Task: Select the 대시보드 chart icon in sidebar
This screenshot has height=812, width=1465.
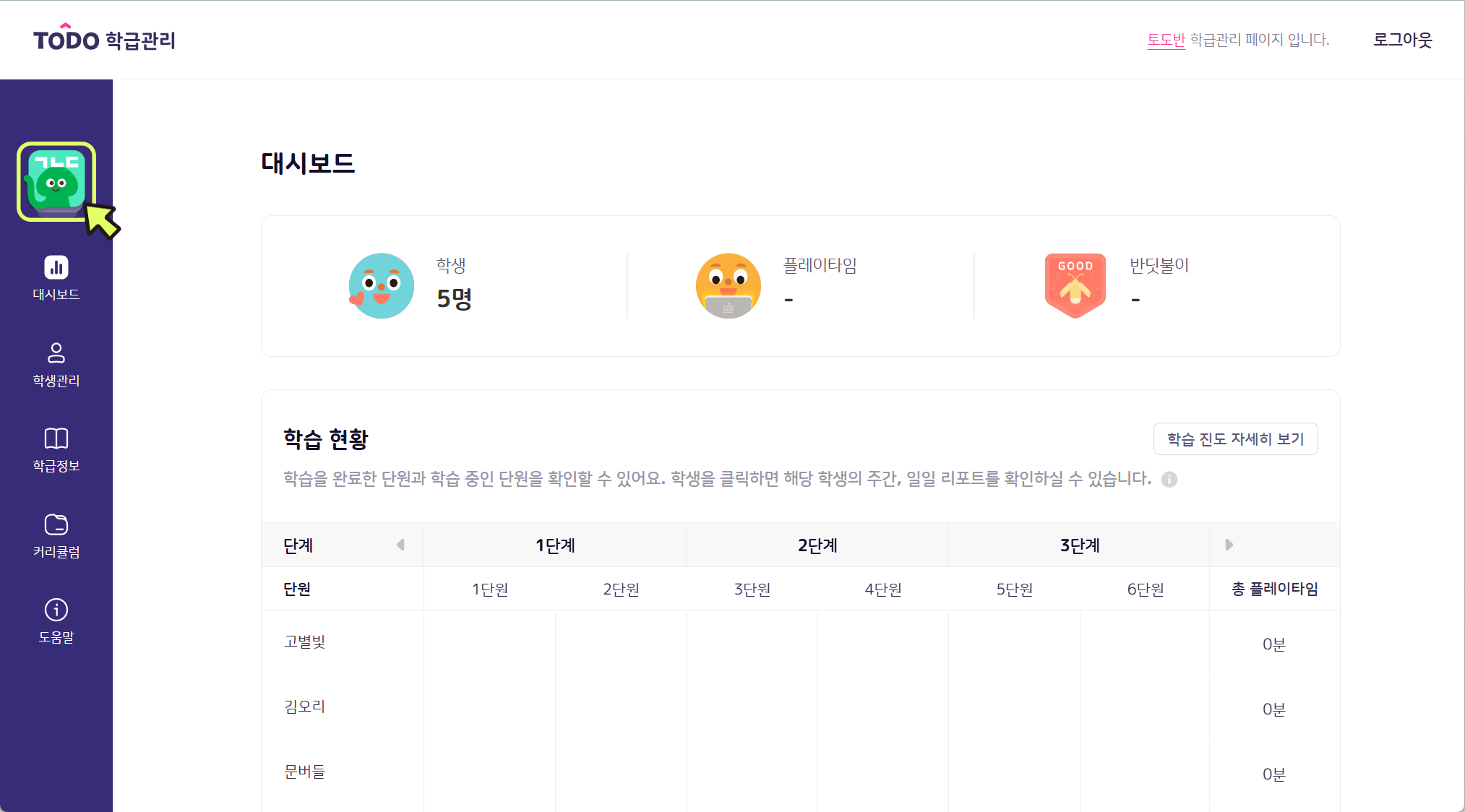Action: click(56, 267)
